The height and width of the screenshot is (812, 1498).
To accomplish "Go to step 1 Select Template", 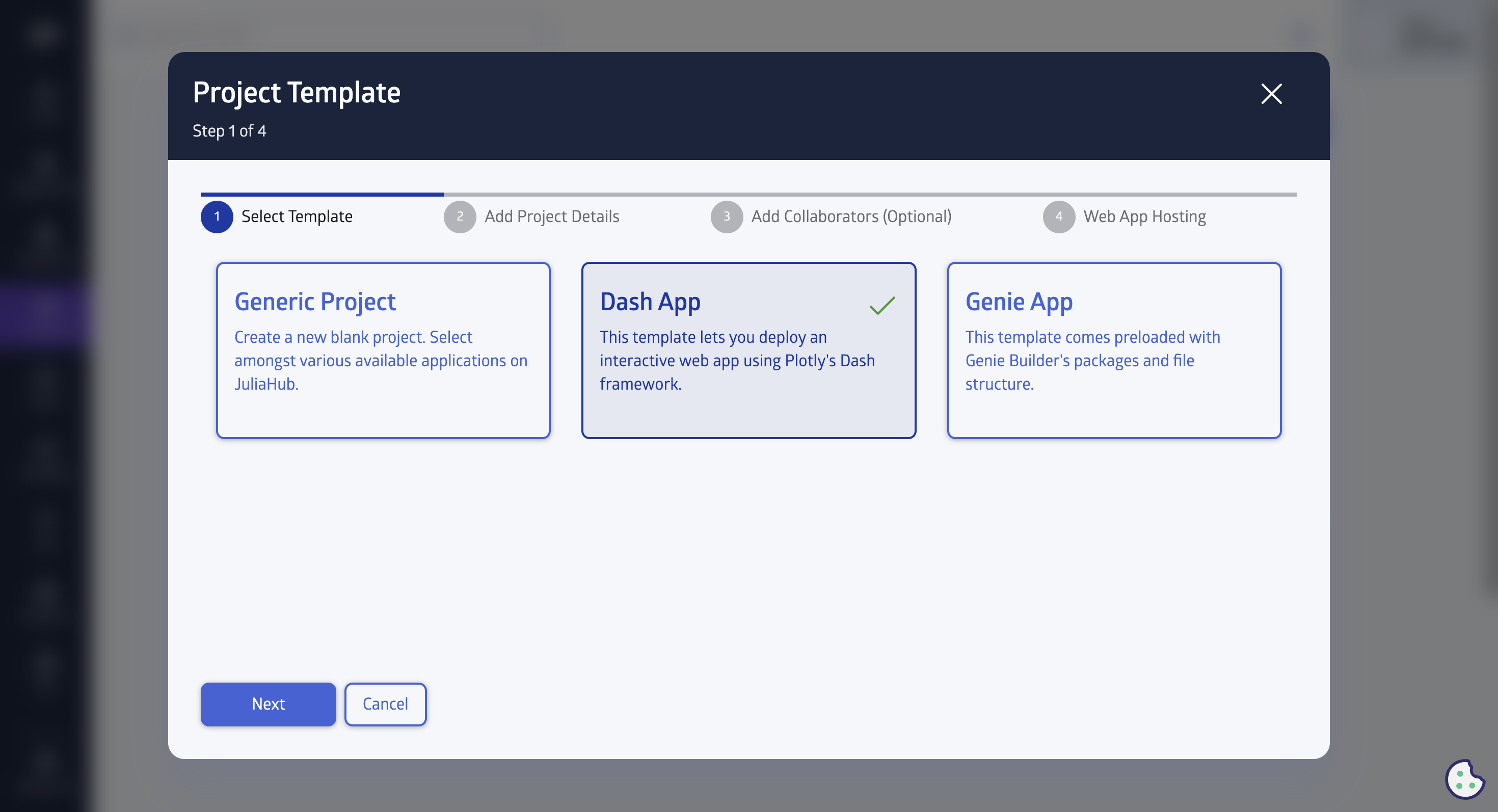I will coord(277,217).
